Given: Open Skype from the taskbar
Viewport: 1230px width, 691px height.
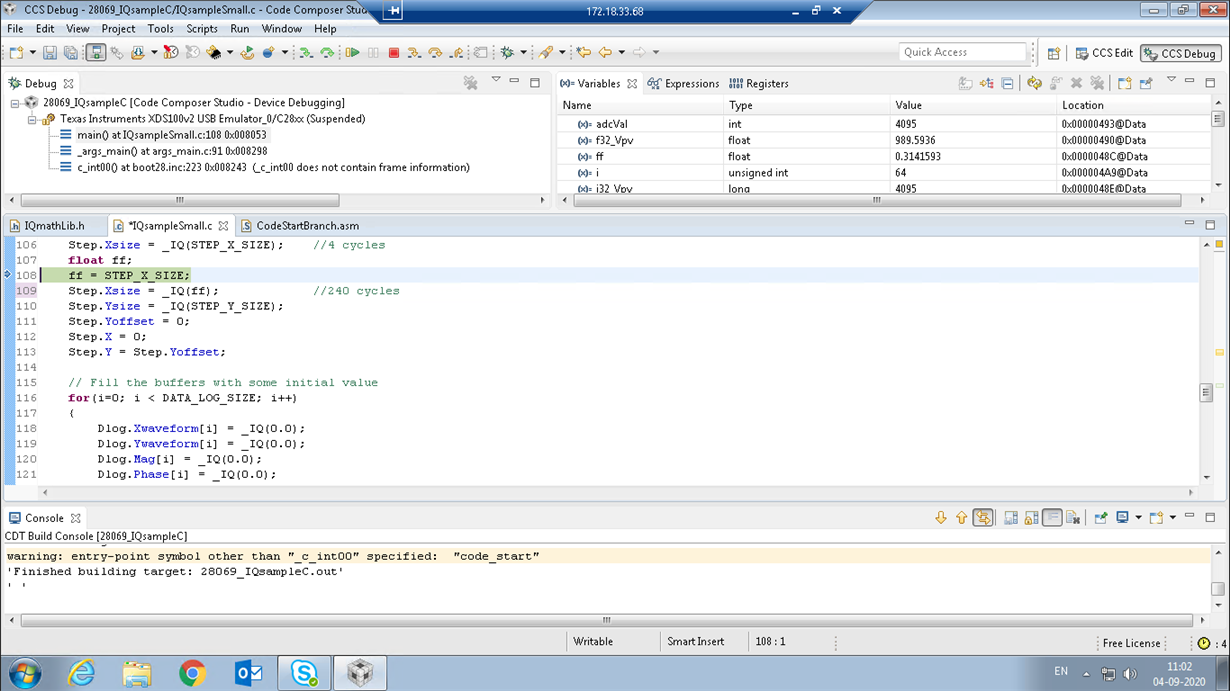Looking at the screenshot, I should pyautogui.click(x=304, y=673).
